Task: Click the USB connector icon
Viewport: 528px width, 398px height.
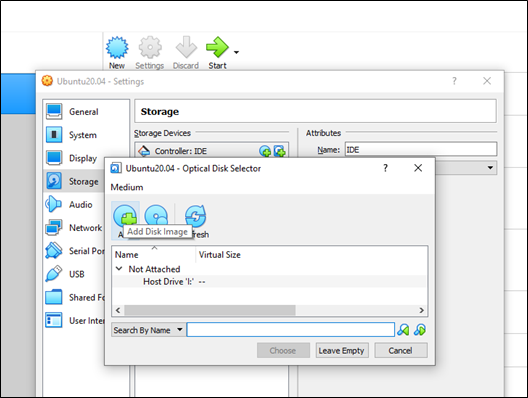Action: pyautogui.click(x=54, y=274)
